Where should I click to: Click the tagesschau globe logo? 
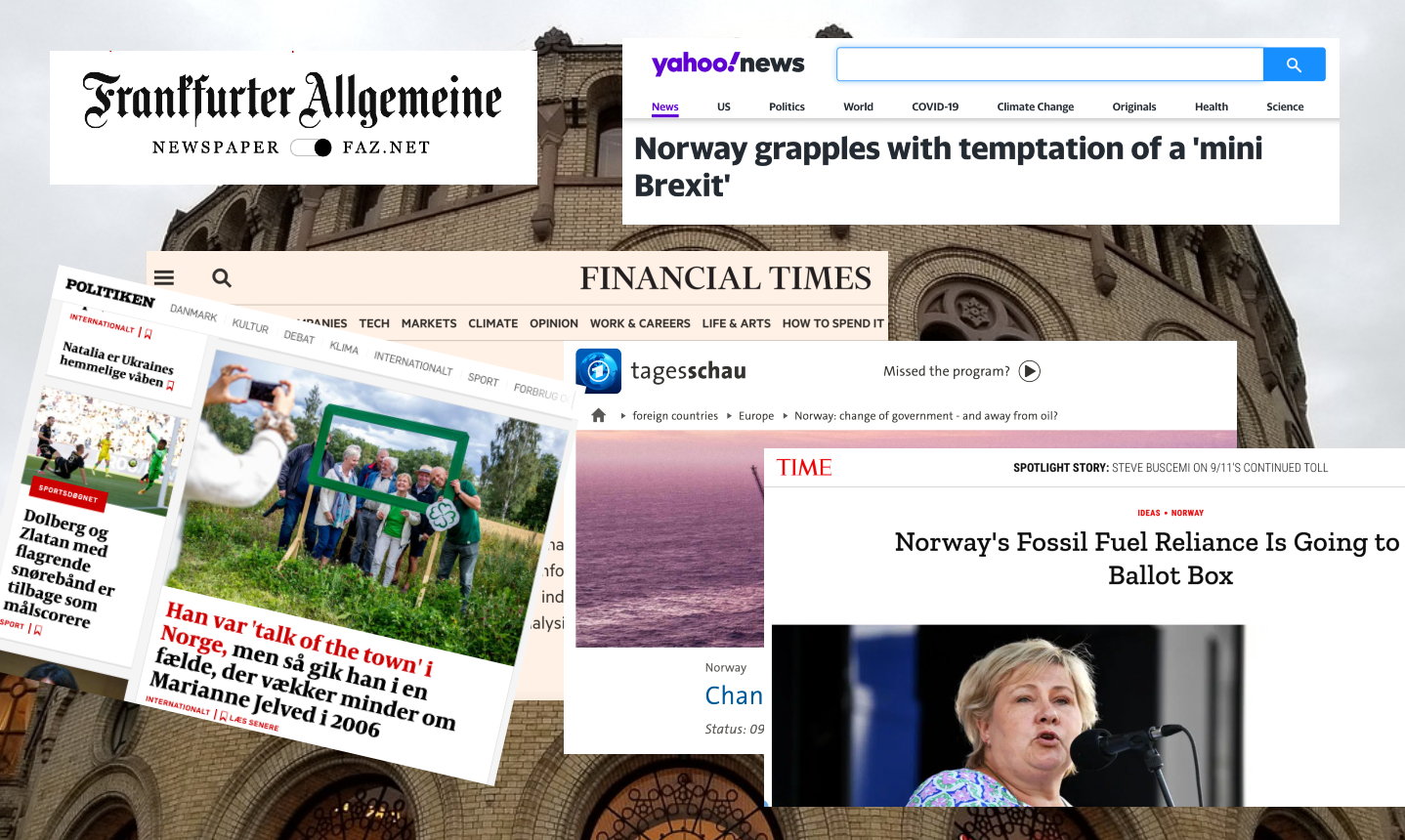[x=599, y=371]
